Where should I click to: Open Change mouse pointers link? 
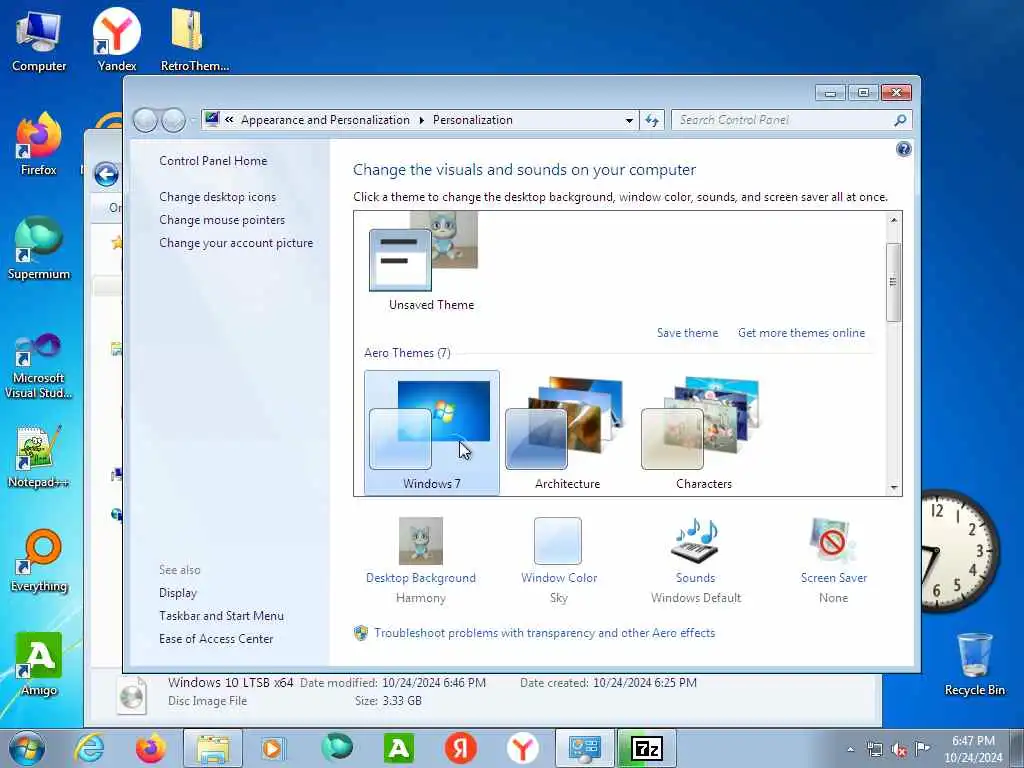point(222,219)
